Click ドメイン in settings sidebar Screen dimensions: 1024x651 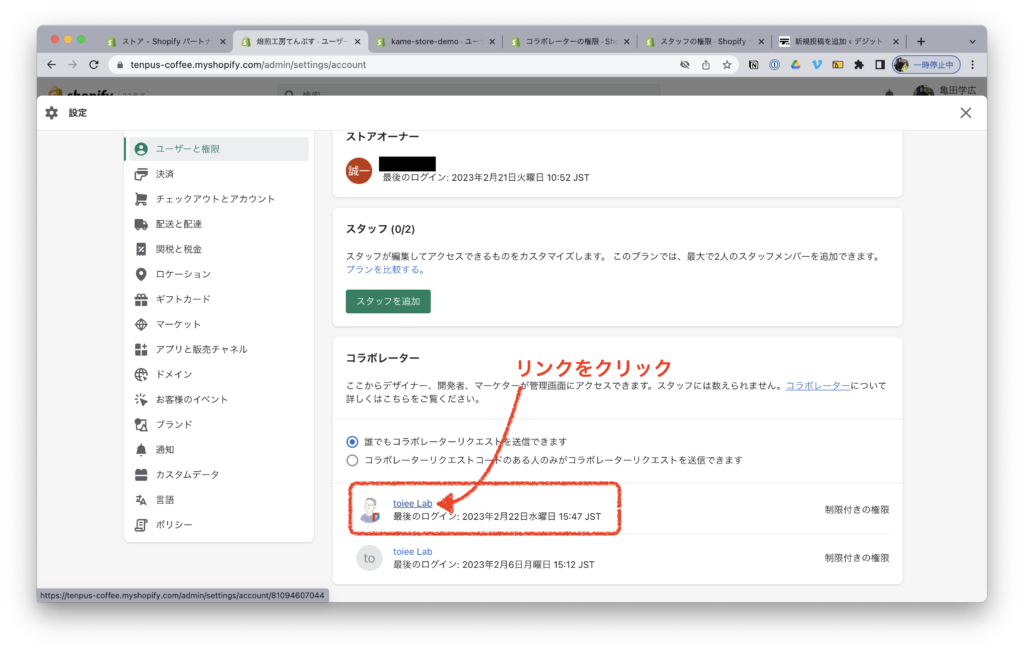[174, 374]
